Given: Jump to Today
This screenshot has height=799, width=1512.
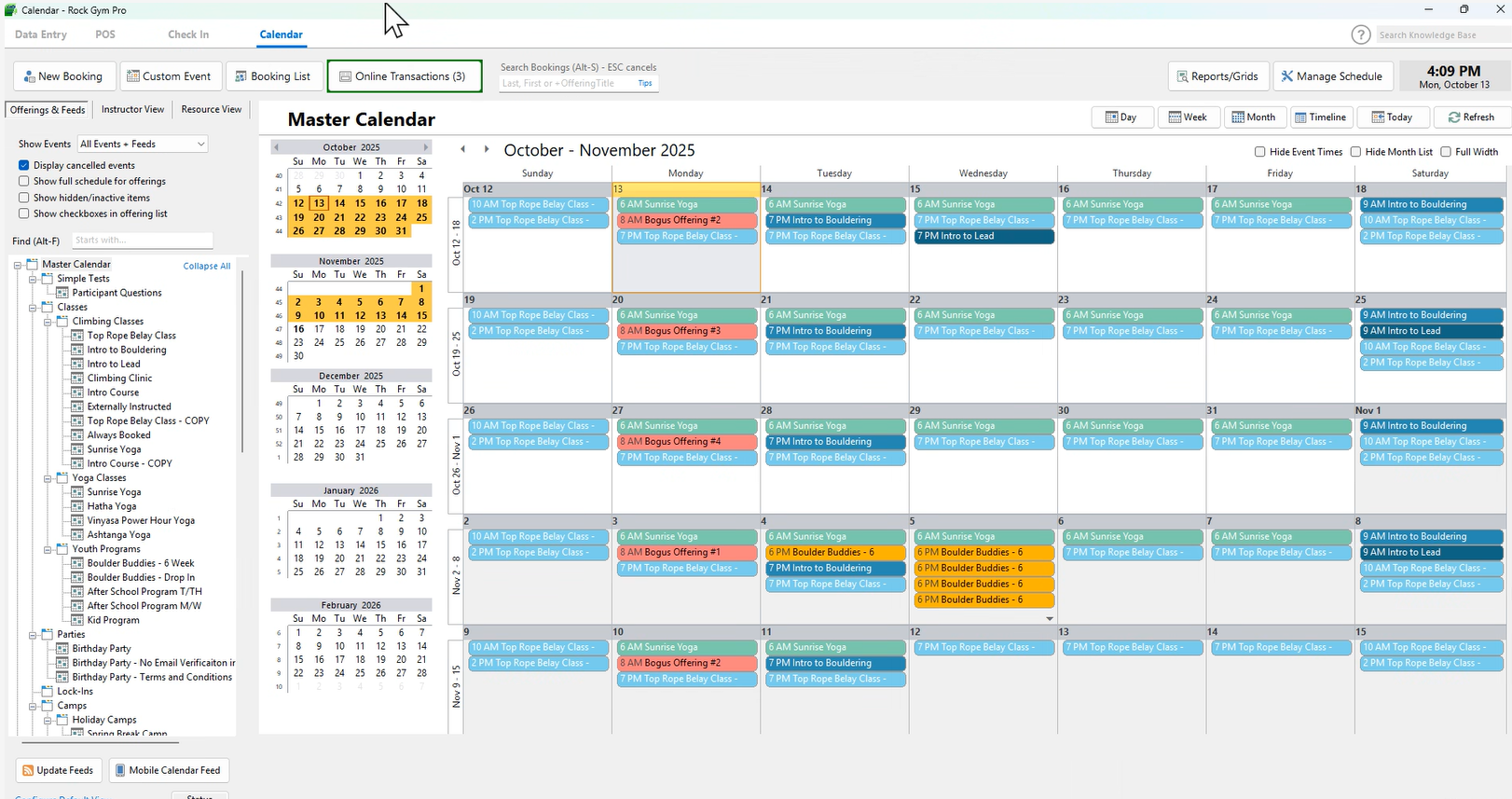Looking at the screenshot, I should [x=1392, y=117].
